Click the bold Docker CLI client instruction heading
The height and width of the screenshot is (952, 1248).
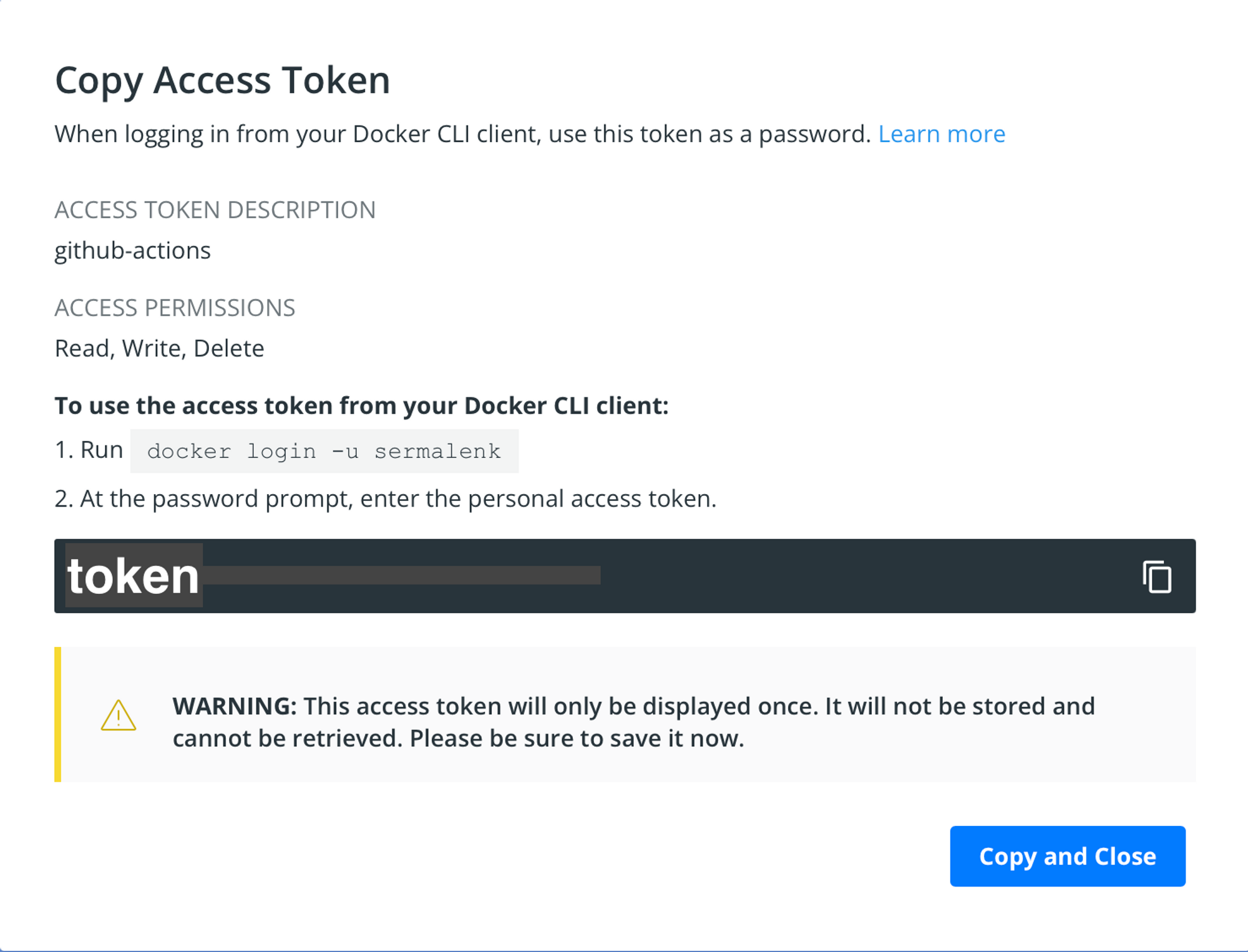361,406
